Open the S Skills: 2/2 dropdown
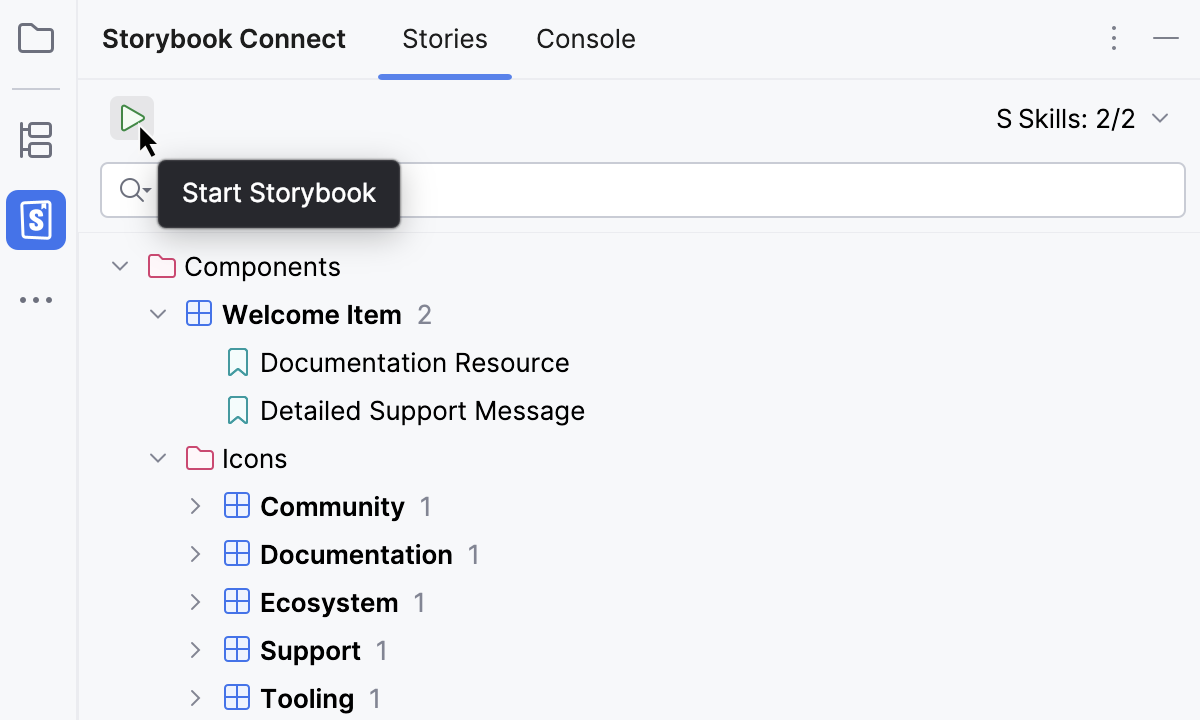Image resolution: width=1200 pixels, height=720 pixels. (1083, 119)
